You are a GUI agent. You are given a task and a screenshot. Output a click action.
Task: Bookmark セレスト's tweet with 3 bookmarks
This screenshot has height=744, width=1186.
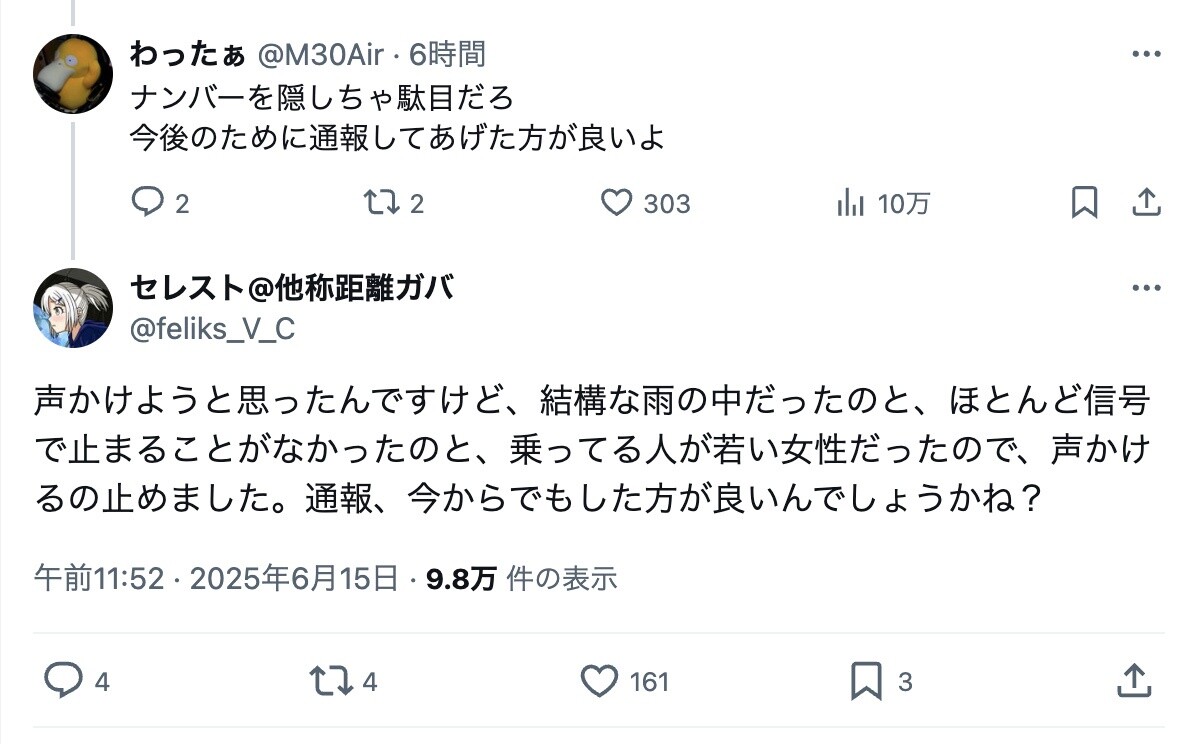pos(866,682)
